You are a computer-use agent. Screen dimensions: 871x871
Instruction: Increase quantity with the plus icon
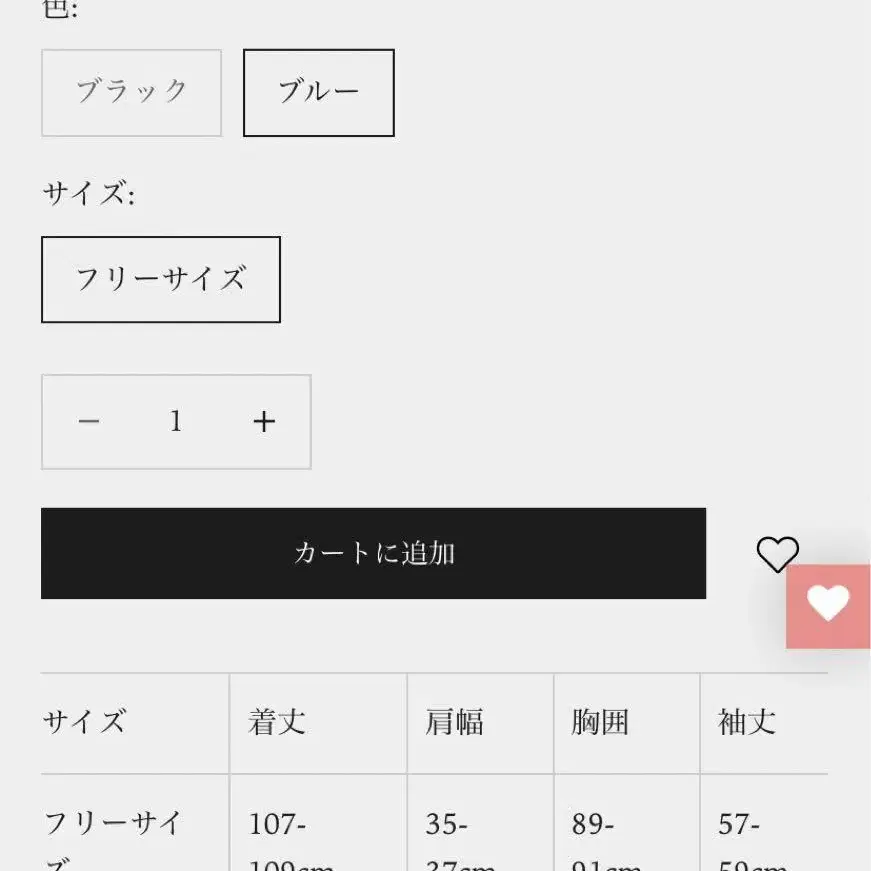coord(263,422)
